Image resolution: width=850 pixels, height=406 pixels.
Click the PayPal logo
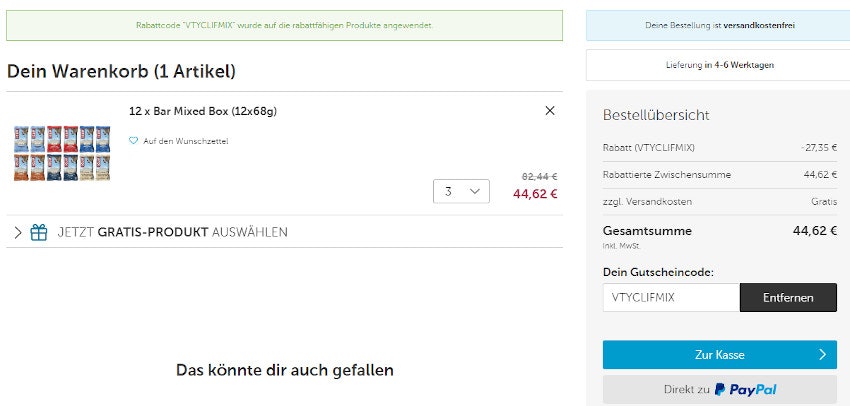746,390
